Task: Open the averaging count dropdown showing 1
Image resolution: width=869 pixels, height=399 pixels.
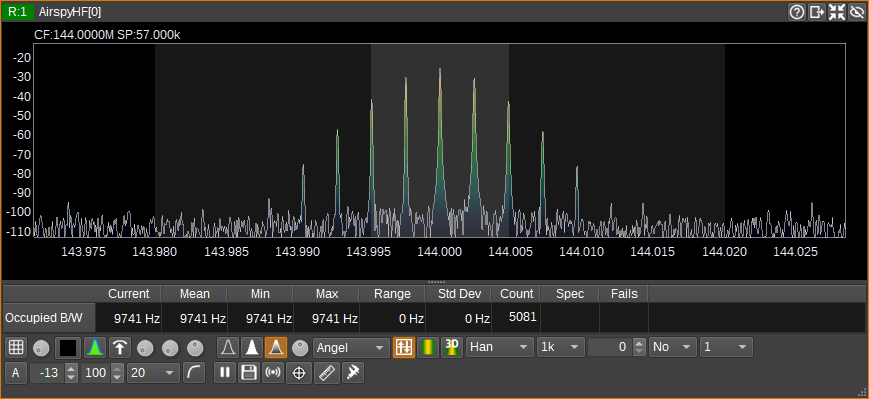Action: 726,347
